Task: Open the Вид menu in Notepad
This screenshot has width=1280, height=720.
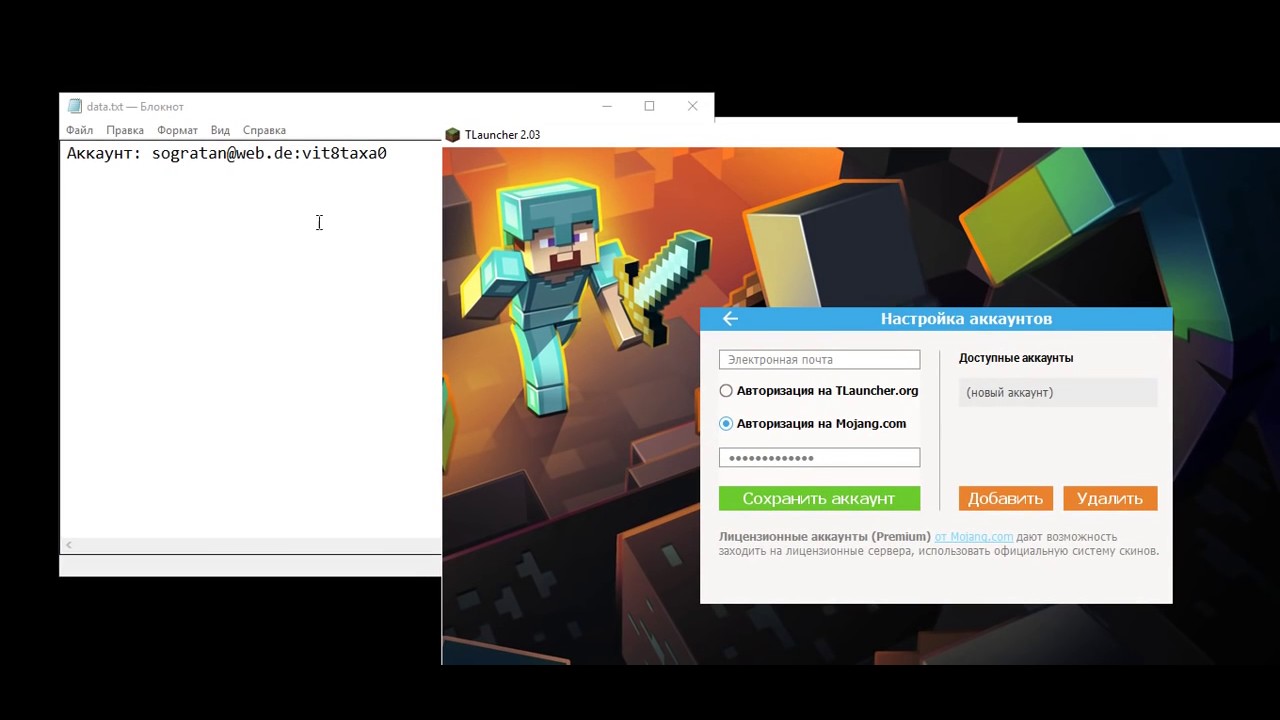Action: (220, 130)
